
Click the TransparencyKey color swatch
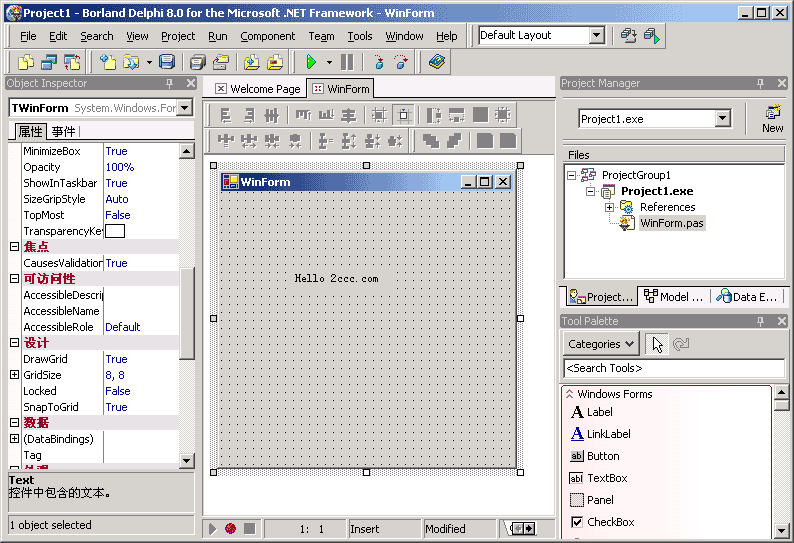(x=115, y=231)
